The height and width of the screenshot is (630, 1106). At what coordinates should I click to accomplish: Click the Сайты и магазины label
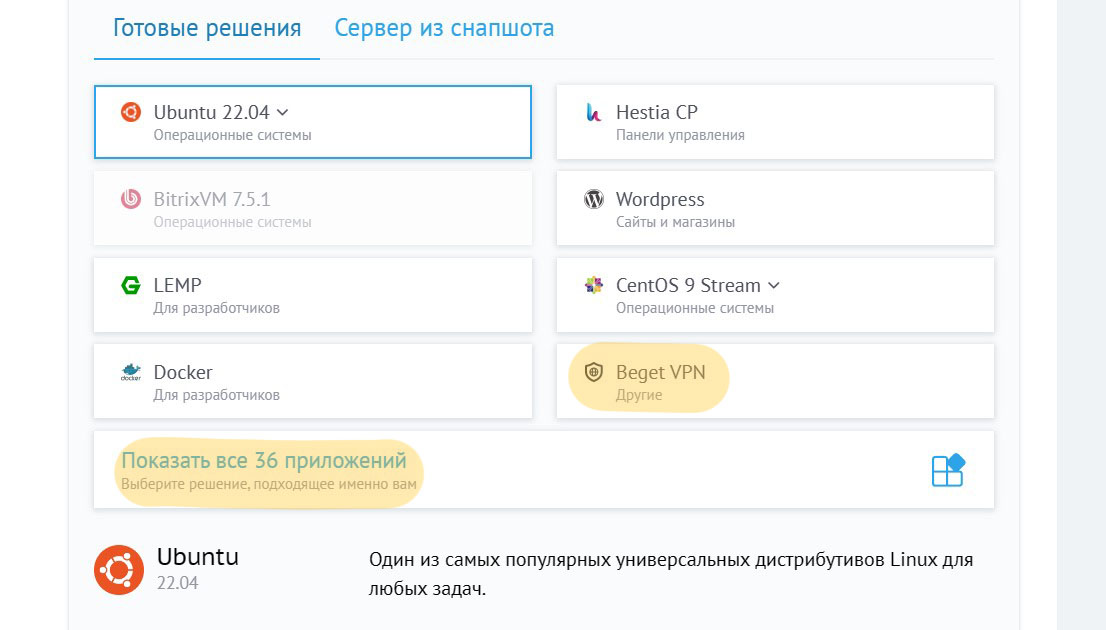click(x=675, y=222)
